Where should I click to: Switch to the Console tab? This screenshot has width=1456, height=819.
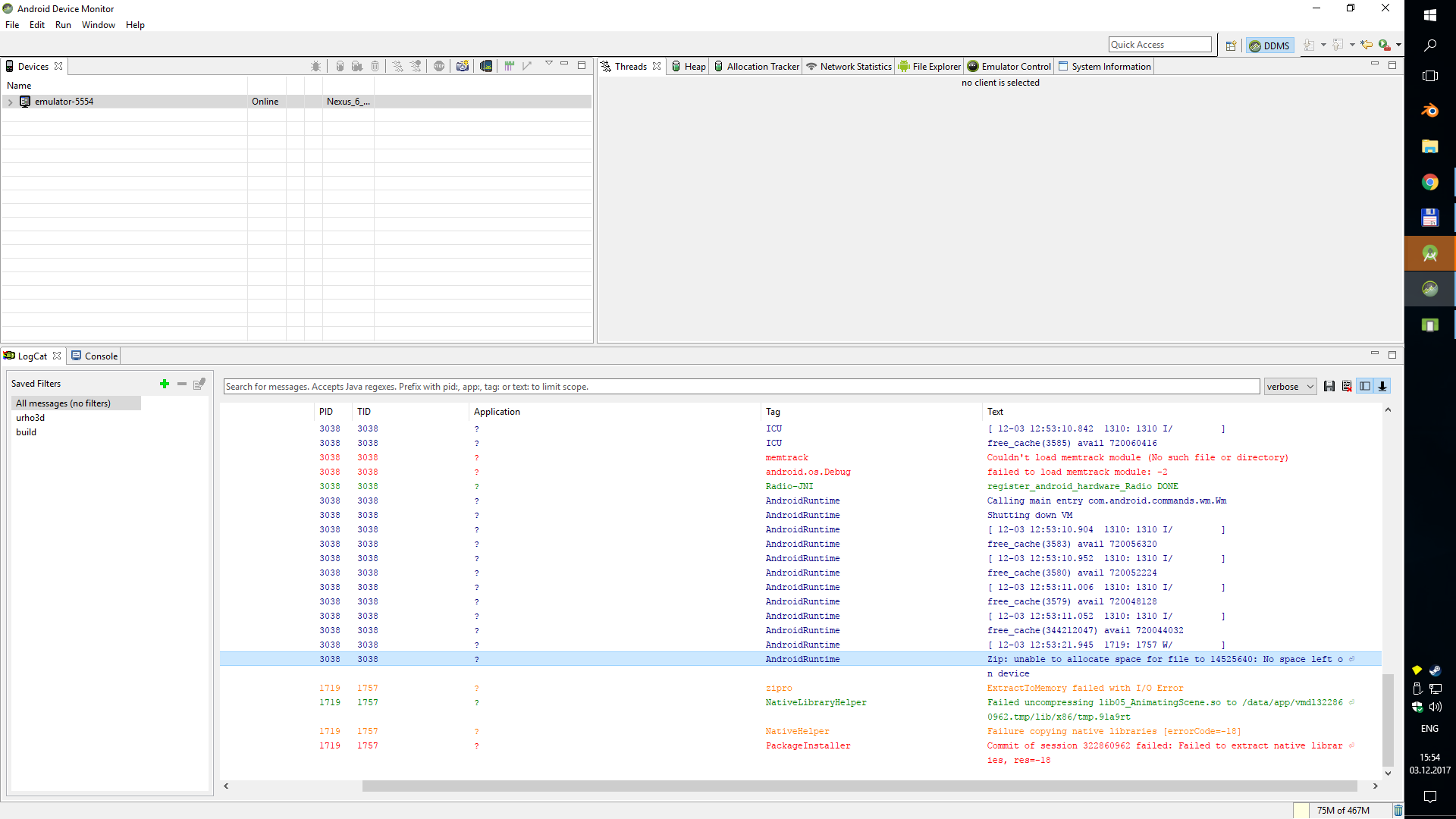pos(95,356)
